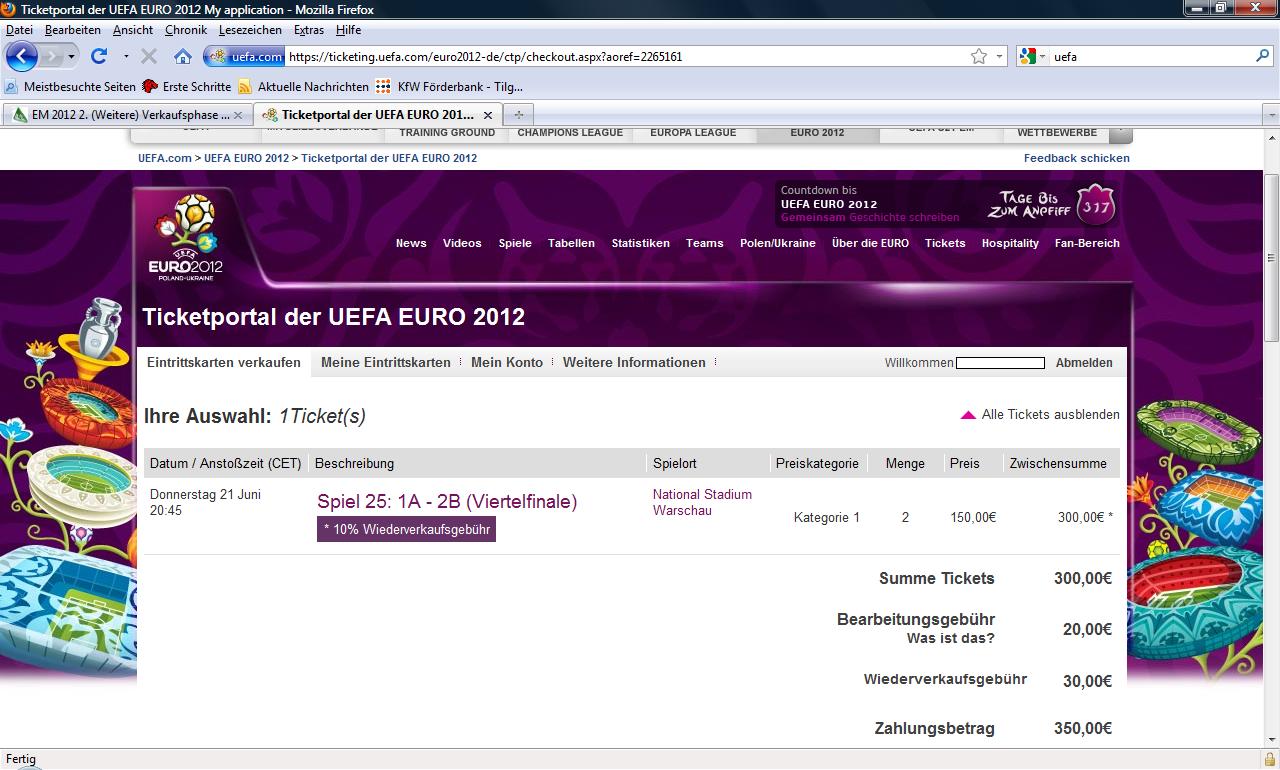Image resolution: width=1280 pixels, height=770 pixels.
Task: Open the Fan-Bereich section
Action: pos(1087,243)
